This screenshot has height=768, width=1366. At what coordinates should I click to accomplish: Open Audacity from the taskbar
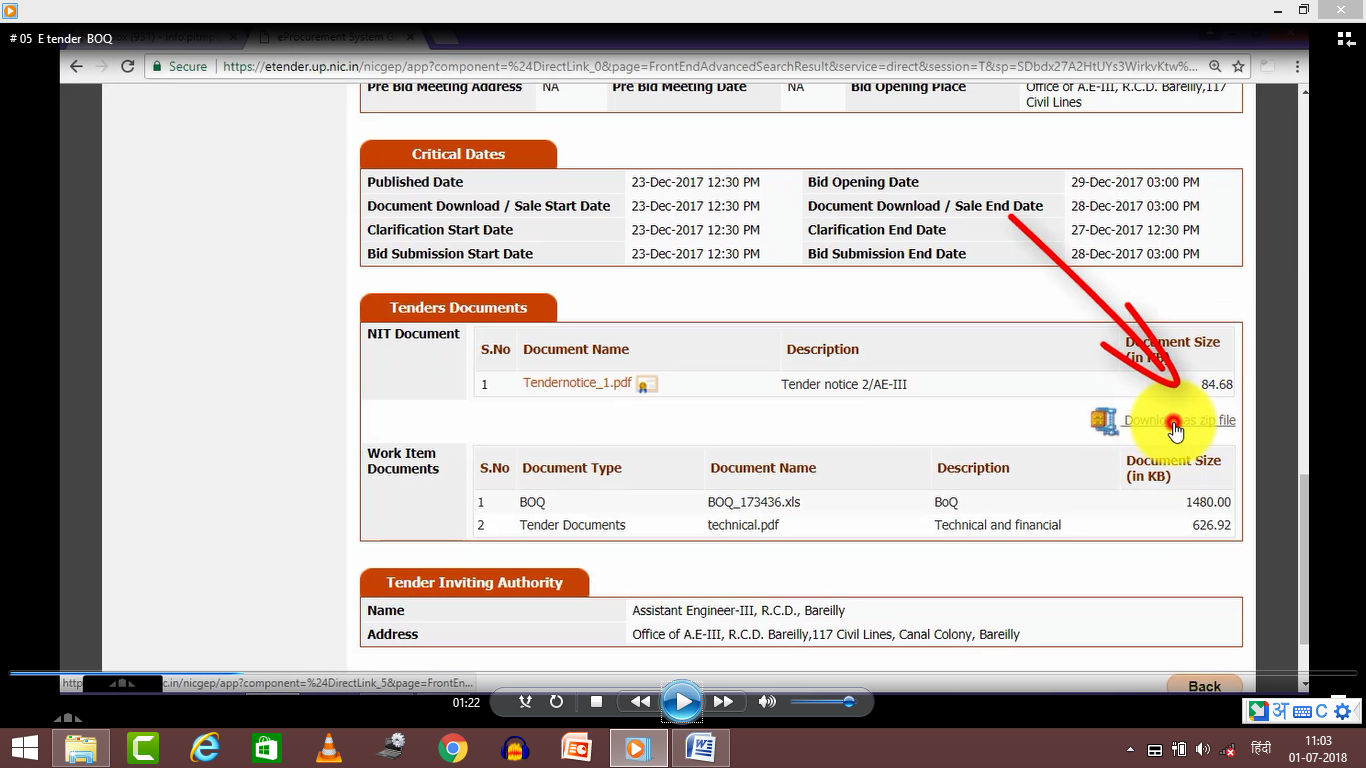coord(514,748)
